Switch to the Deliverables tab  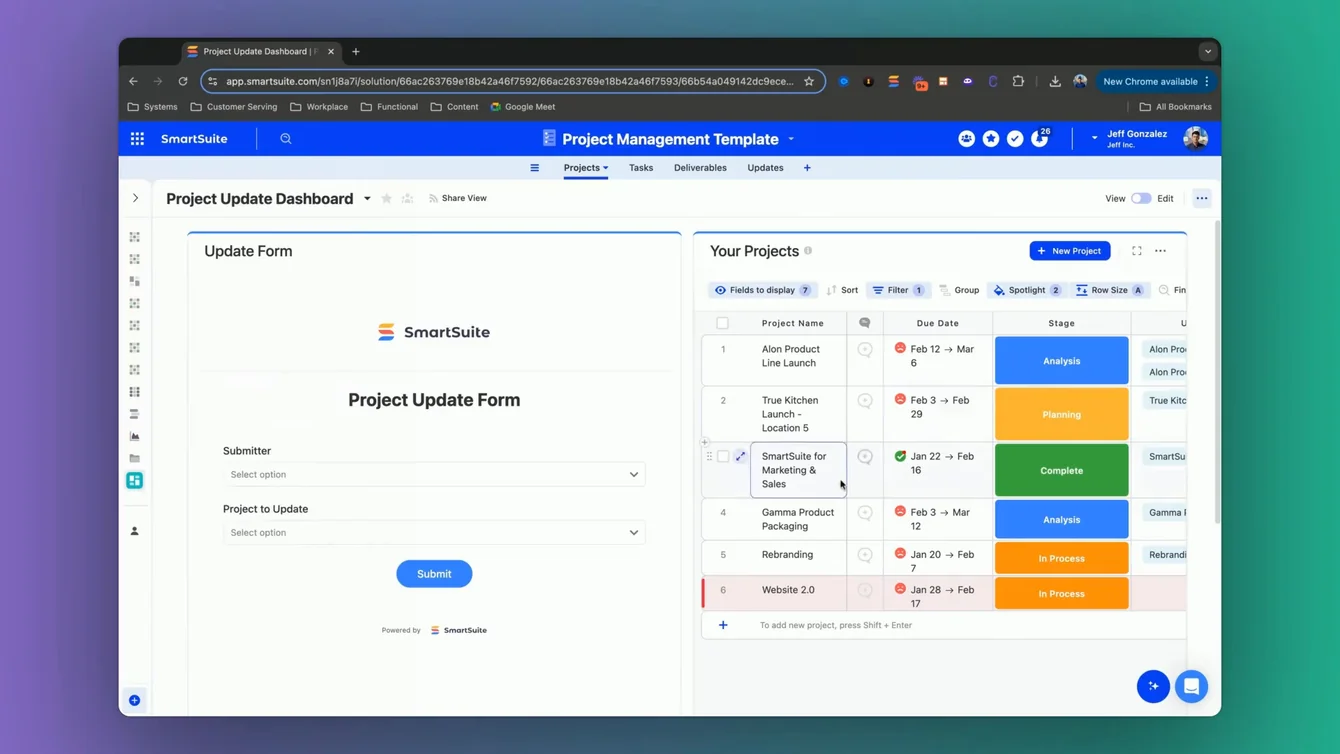point(700,168)
